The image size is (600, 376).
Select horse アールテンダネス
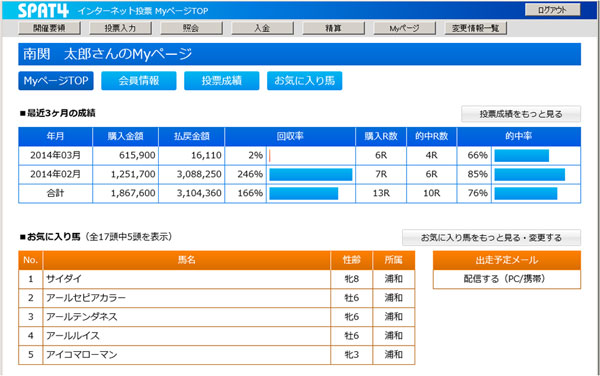[x=82, y=317]
